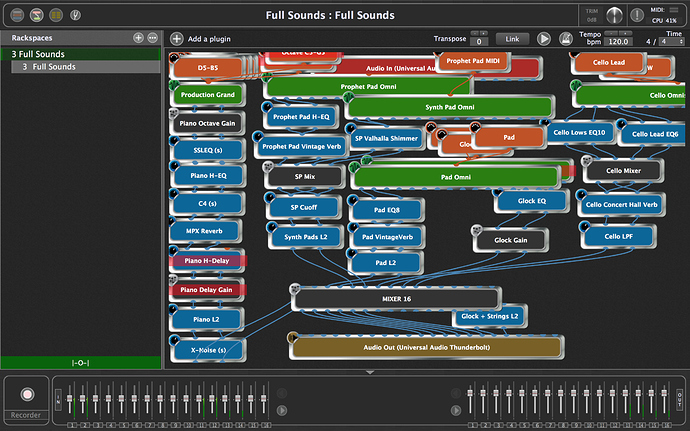Select the Piano Octave Gain block
690x431 pixels.
207,123
